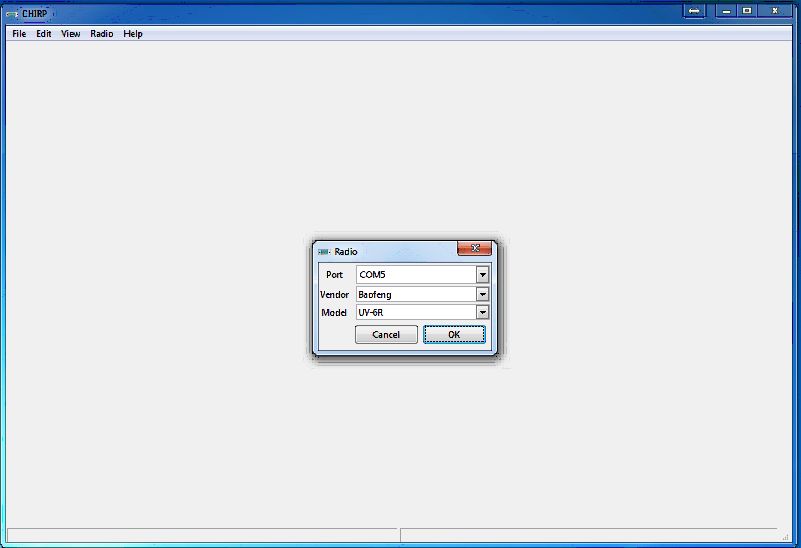Click the Radio dialog title icon
Screen dimensions: 801x548
coord(324,252)
